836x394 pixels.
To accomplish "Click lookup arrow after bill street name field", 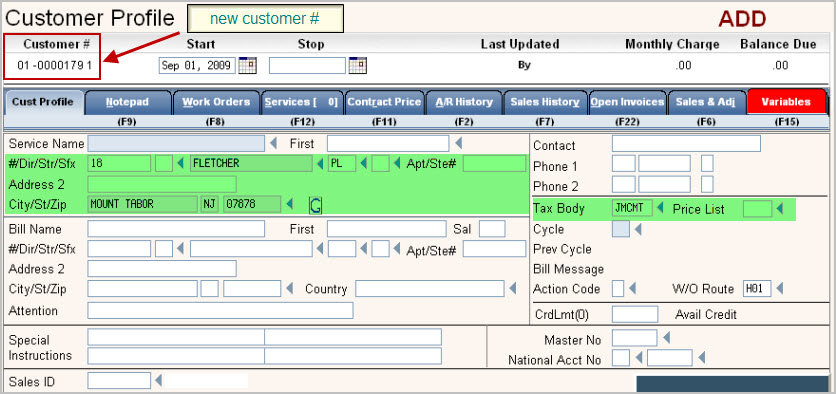I will click(x=320, y=248).
